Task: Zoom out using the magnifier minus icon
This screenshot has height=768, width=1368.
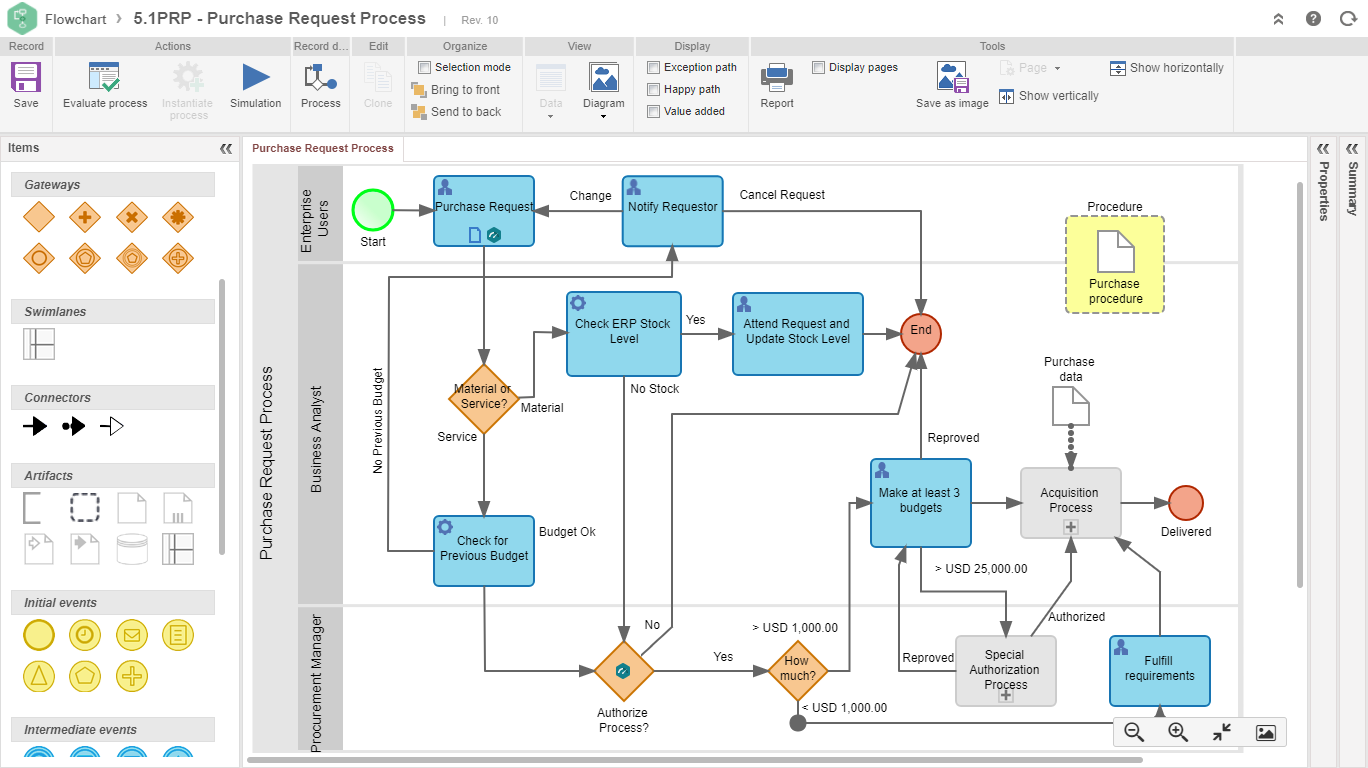Action: pyautogui.click(x=1134, y=732)
